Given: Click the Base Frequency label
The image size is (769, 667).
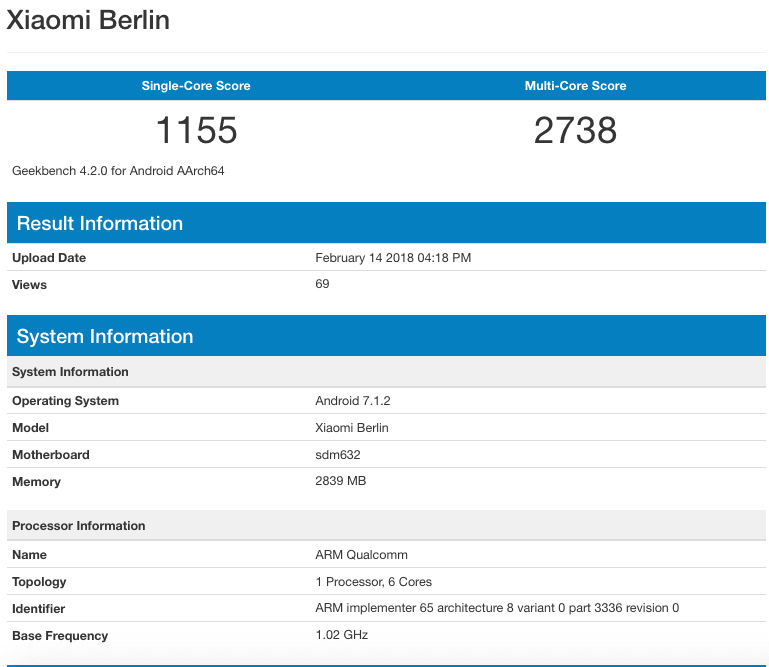Looking at the screenshot, I should click(x=60, y=636).
